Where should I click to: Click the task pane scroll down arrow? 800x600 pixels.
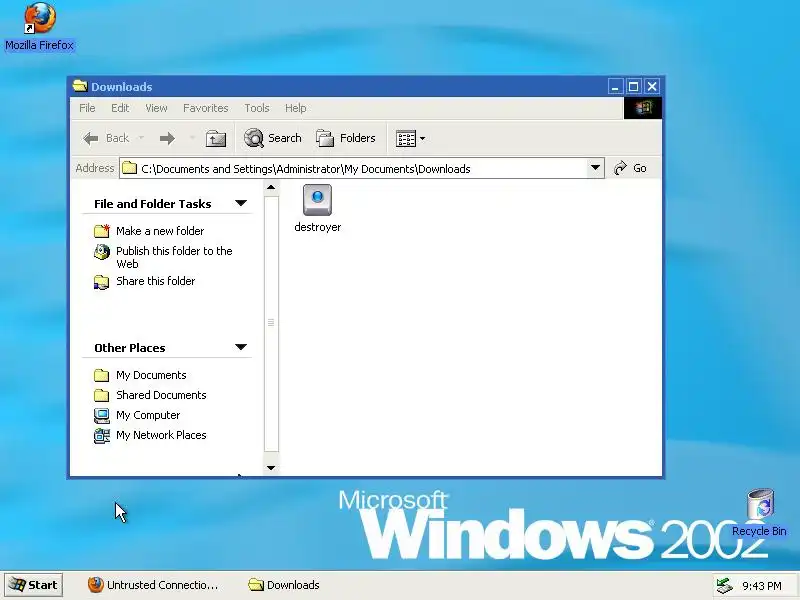point(271,468)
